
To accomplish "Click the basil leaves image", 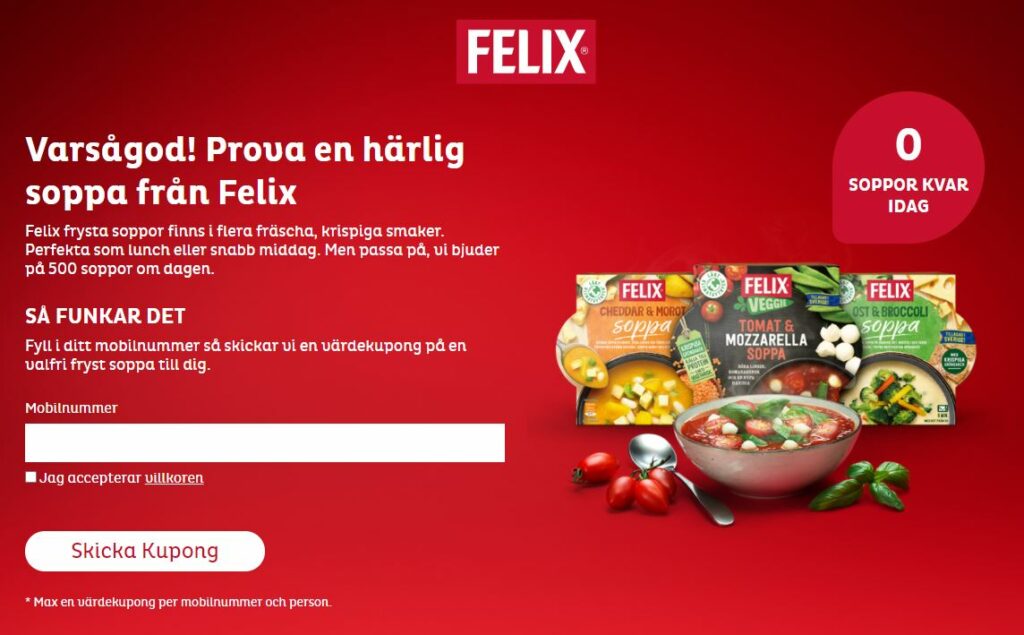I will click(x=861, y=485).
